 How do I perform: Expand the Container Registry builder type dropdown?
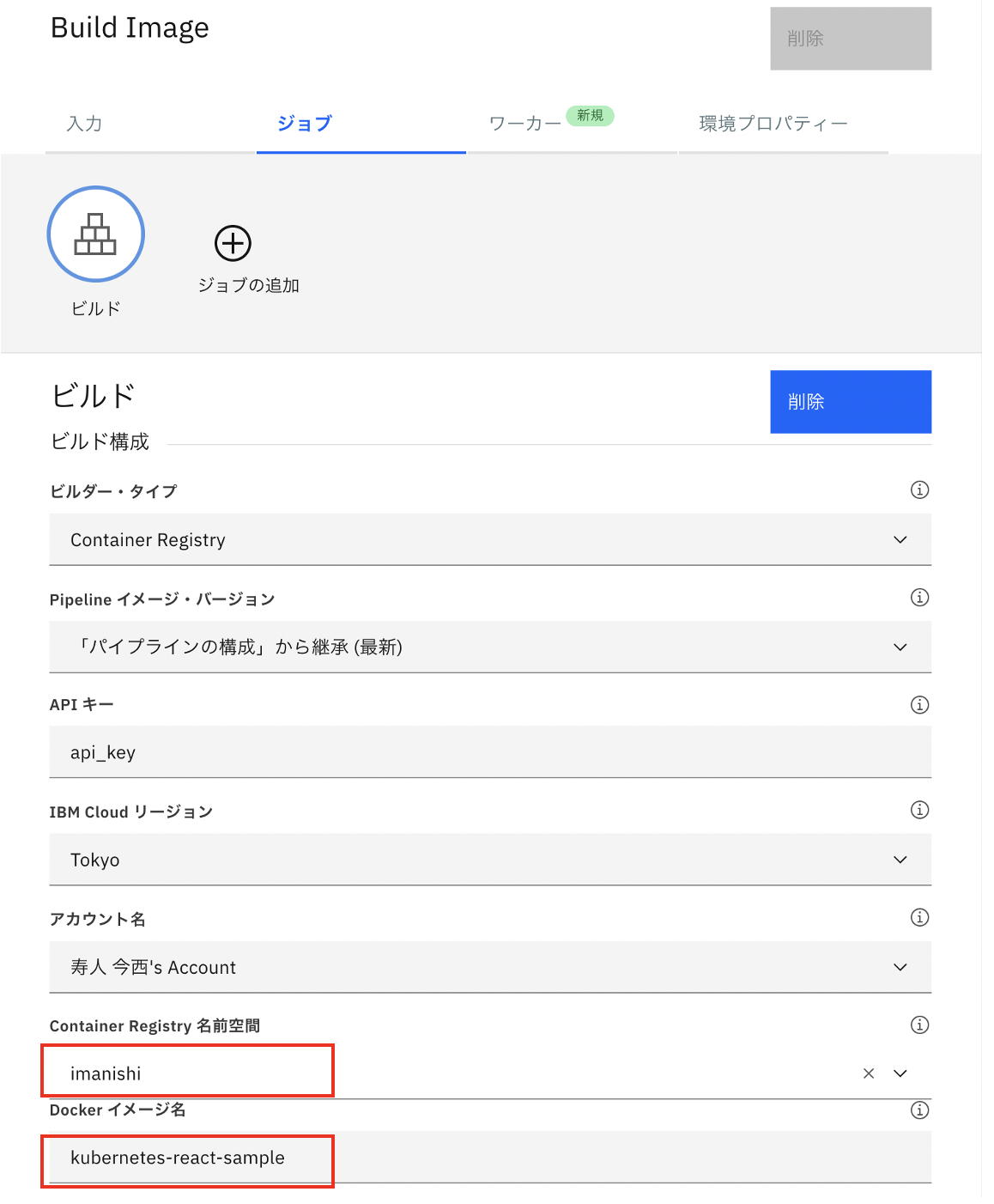(490, 539)
